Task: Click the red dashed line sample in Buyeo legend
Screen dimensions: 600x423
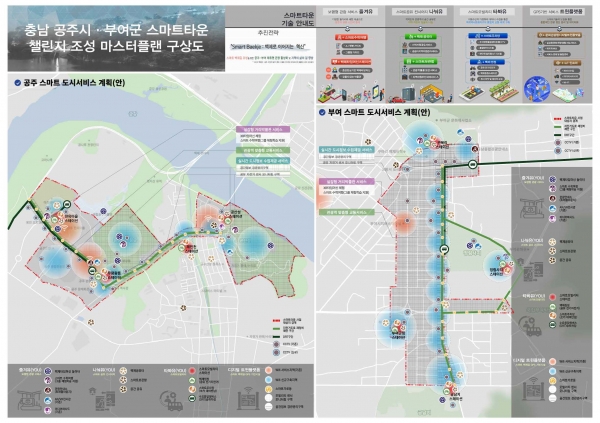Action: 557,119
